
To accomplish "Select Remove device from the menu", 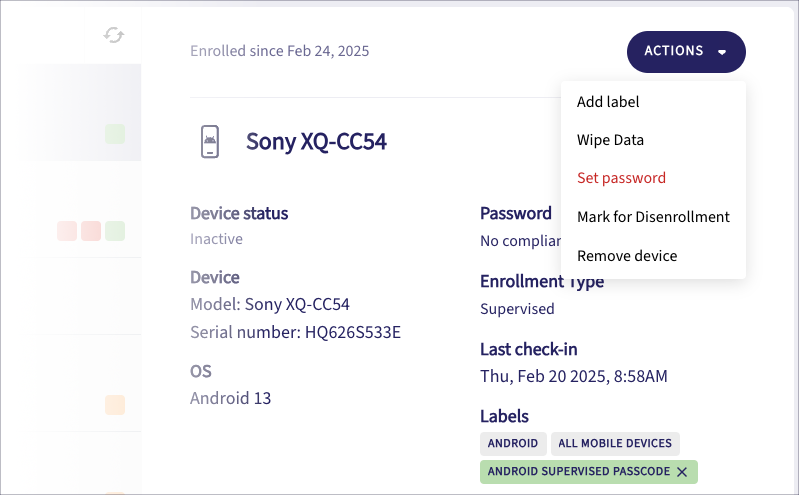I will pos(627,256).
